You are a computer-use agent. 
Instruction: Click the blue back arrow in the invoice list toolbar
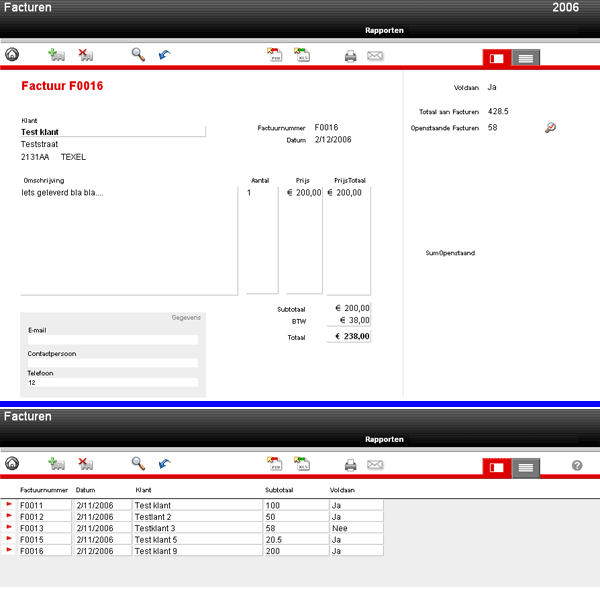click(164, 464)
